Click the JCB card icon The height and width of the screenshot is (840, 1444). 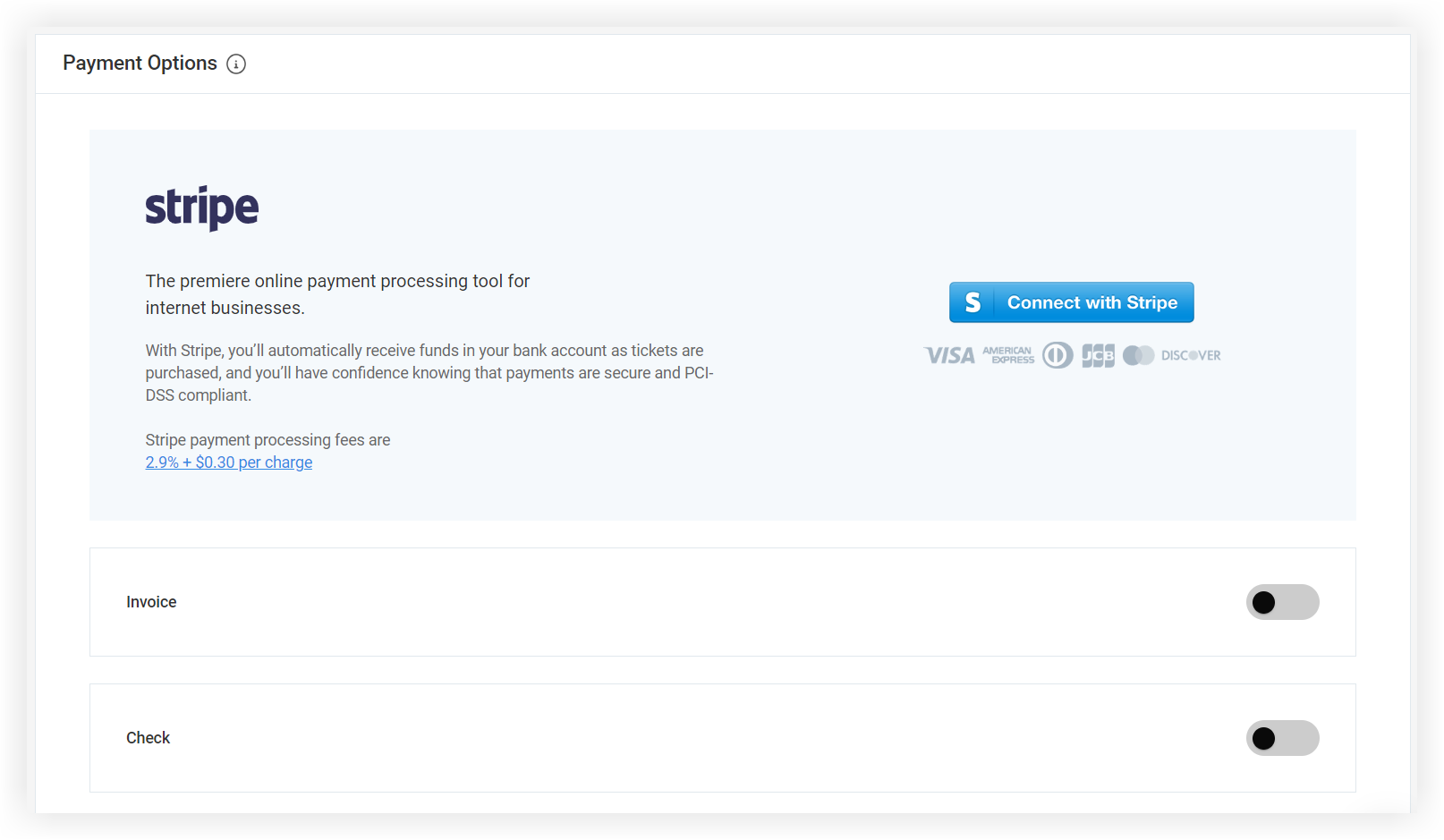1098,355
